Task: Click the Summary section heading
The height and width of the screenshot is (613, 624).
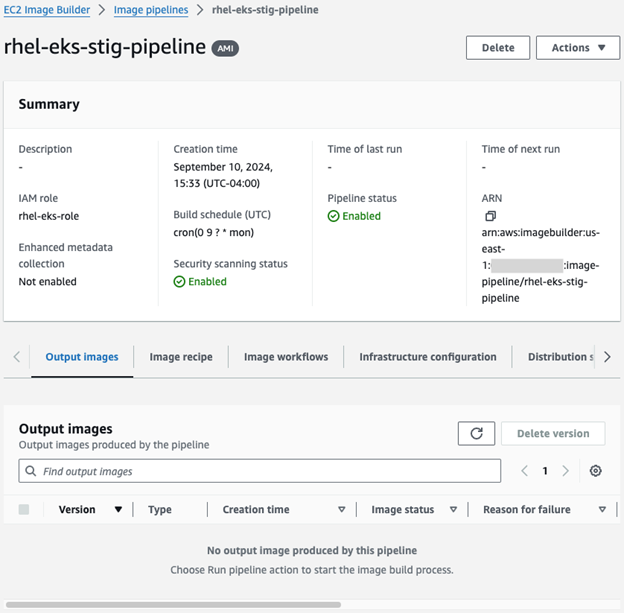Action: pos(49,104)
